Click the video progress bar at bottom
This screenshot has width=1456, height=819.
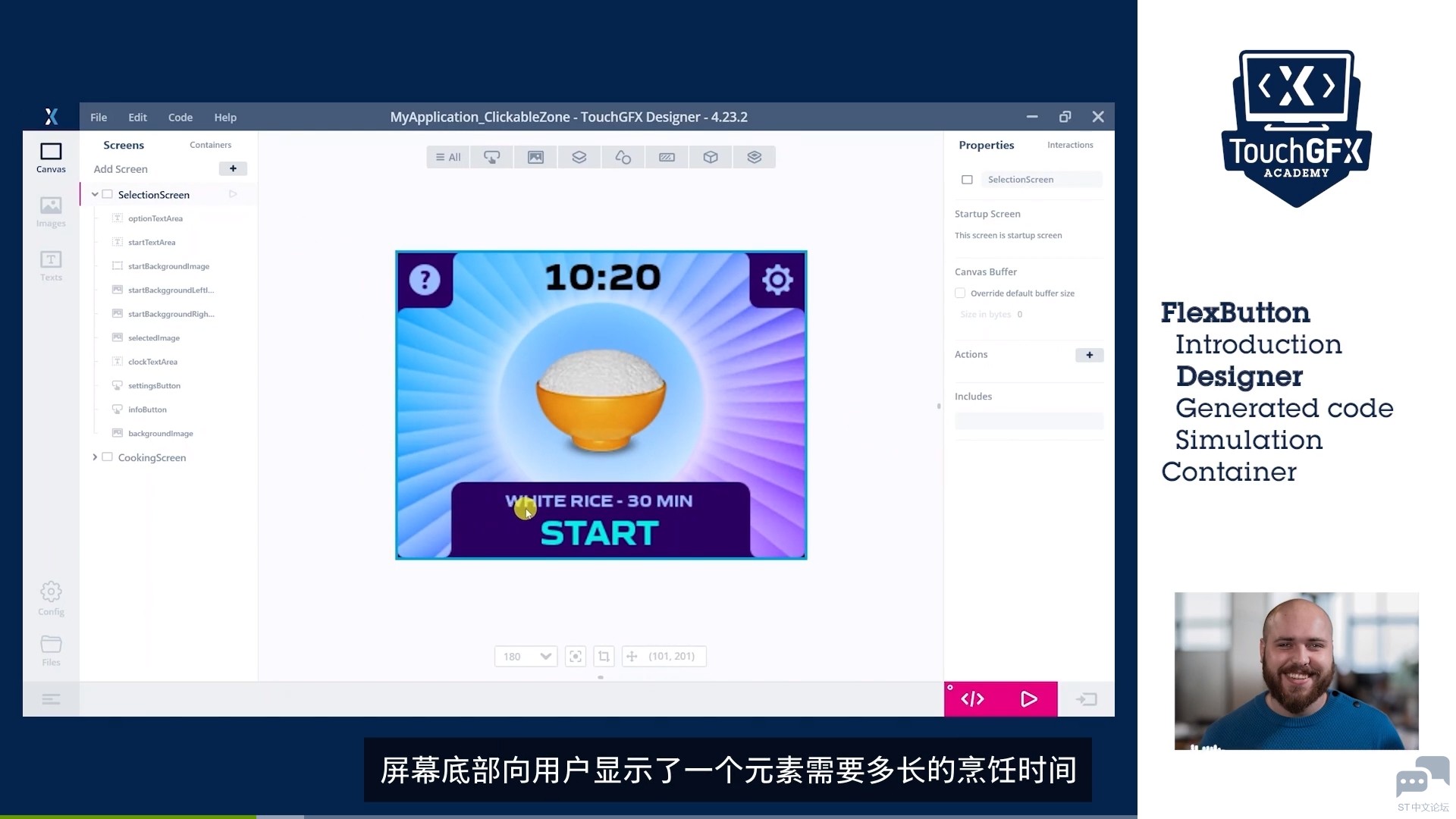point(569,816)
